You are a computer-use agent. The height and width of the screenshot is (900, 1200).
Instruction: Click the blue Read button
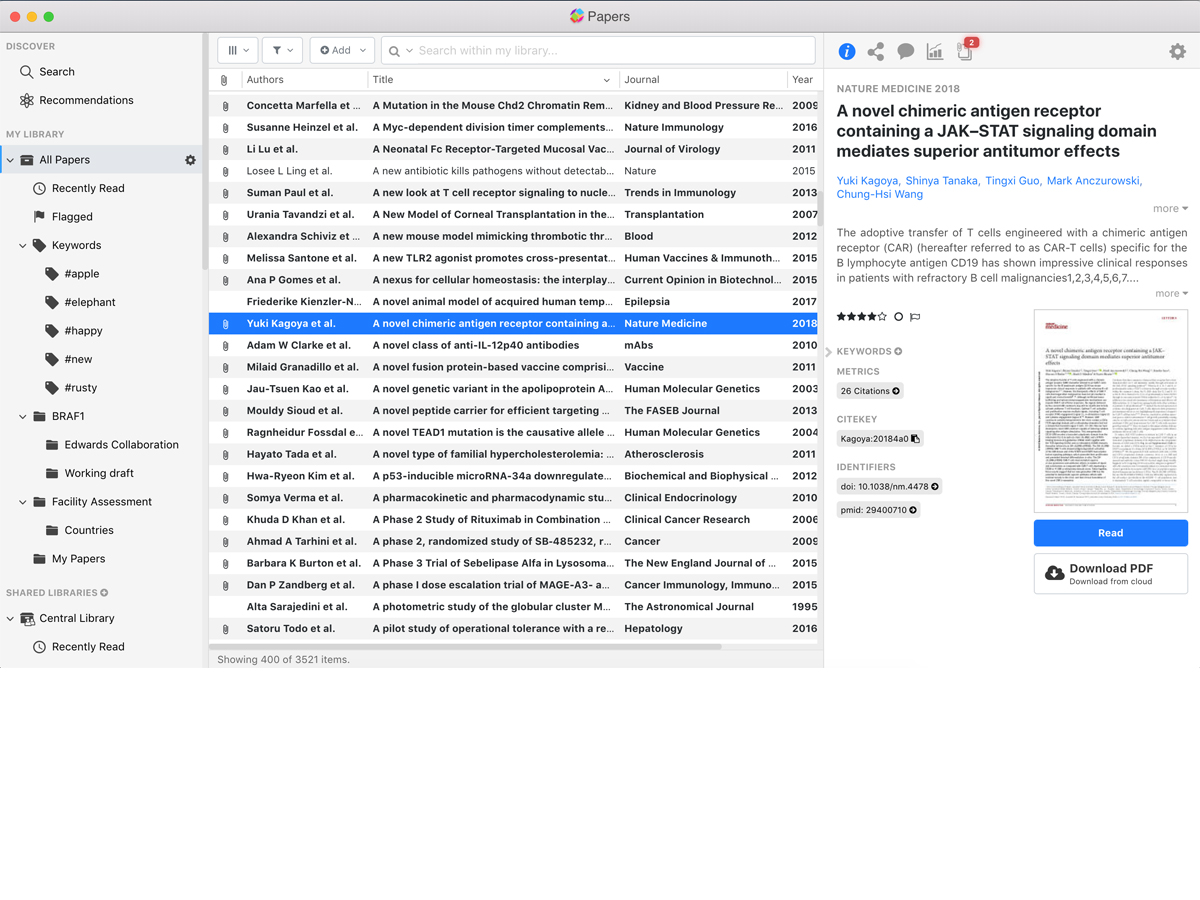pos(1110,533)
